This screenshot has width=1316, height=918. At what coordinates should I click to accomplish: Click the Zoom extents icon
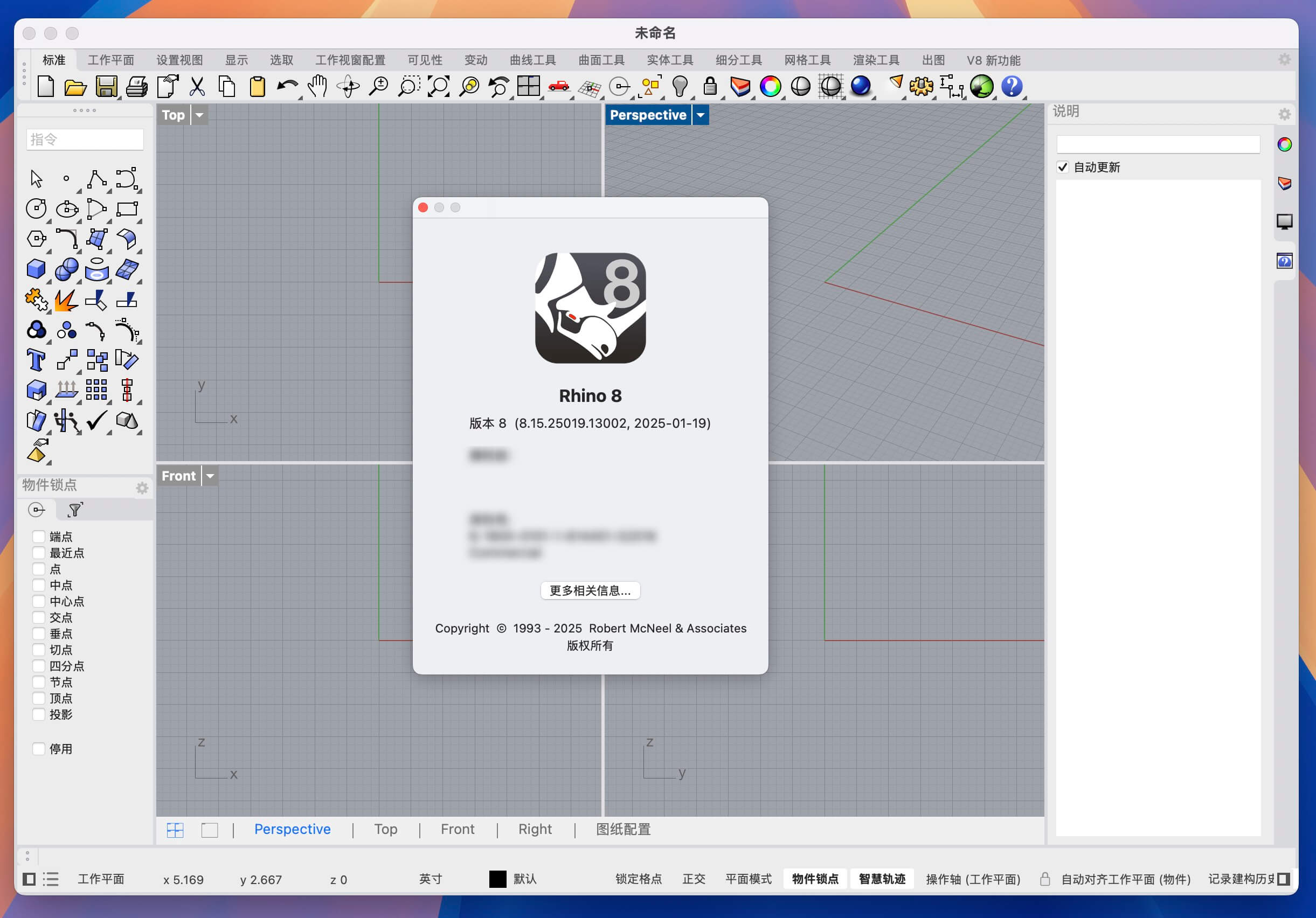coord(439,87)
